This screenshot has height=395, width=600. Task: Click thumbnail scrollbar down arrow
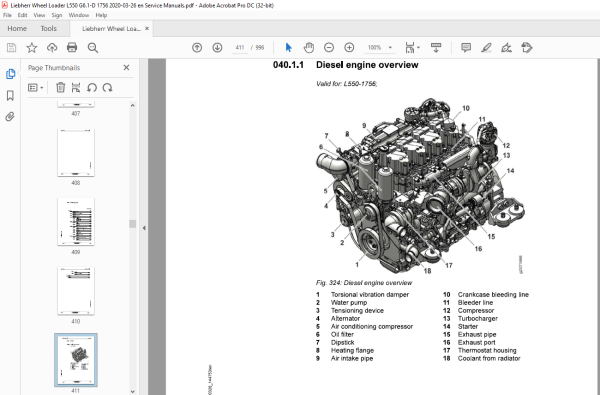132,392
